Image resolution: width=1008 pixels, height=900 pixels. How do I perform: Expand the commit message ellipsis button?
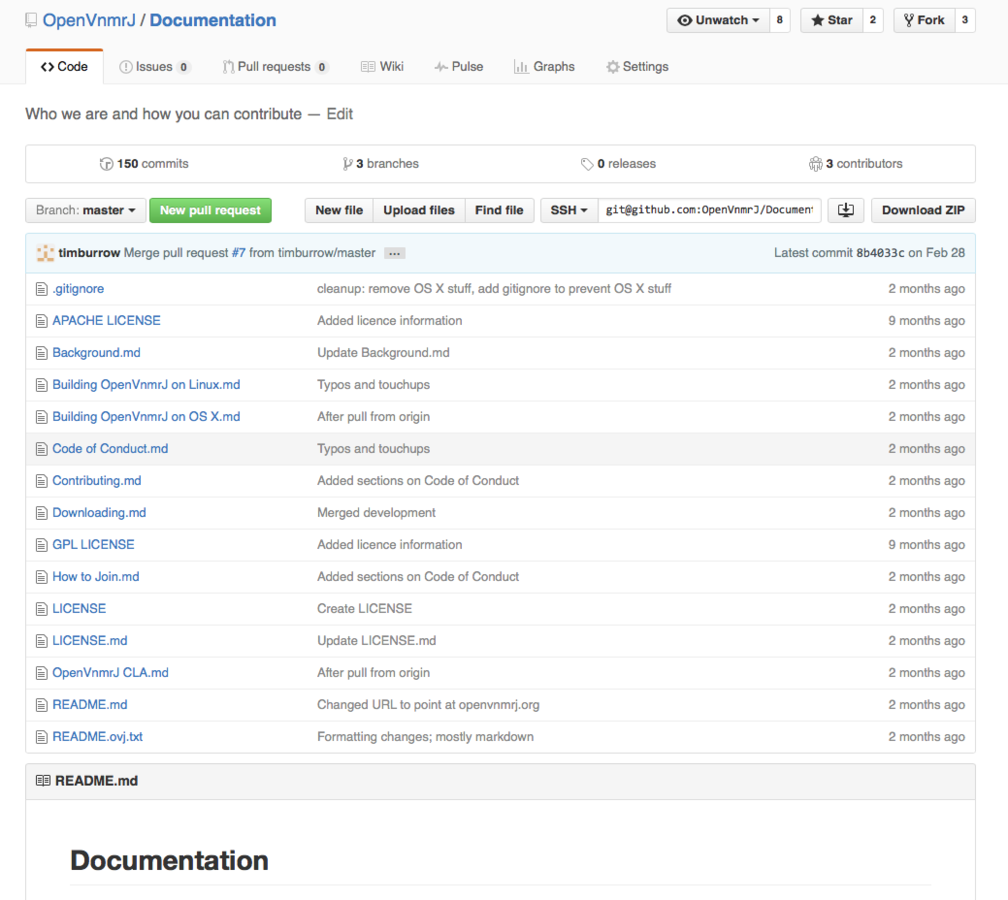(x=394, y=253)
